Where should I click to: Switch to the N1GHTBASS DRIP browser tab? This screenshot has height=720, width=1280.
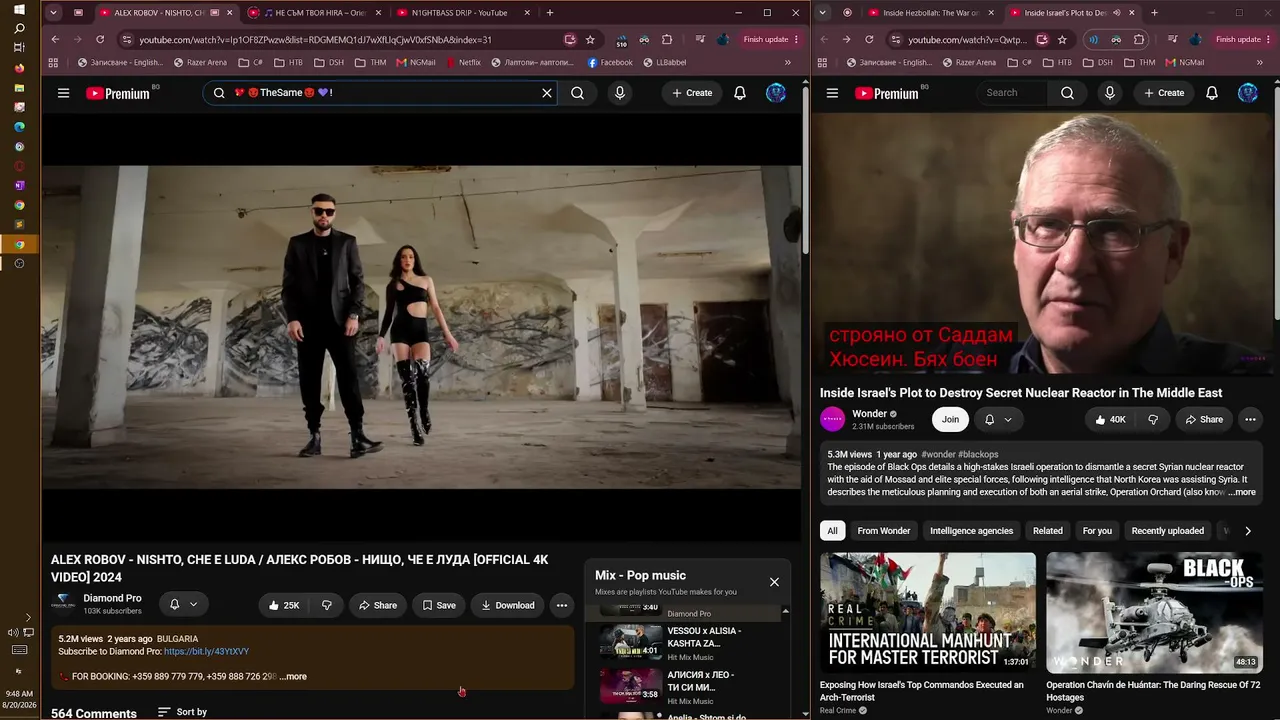tap(462, 13)
